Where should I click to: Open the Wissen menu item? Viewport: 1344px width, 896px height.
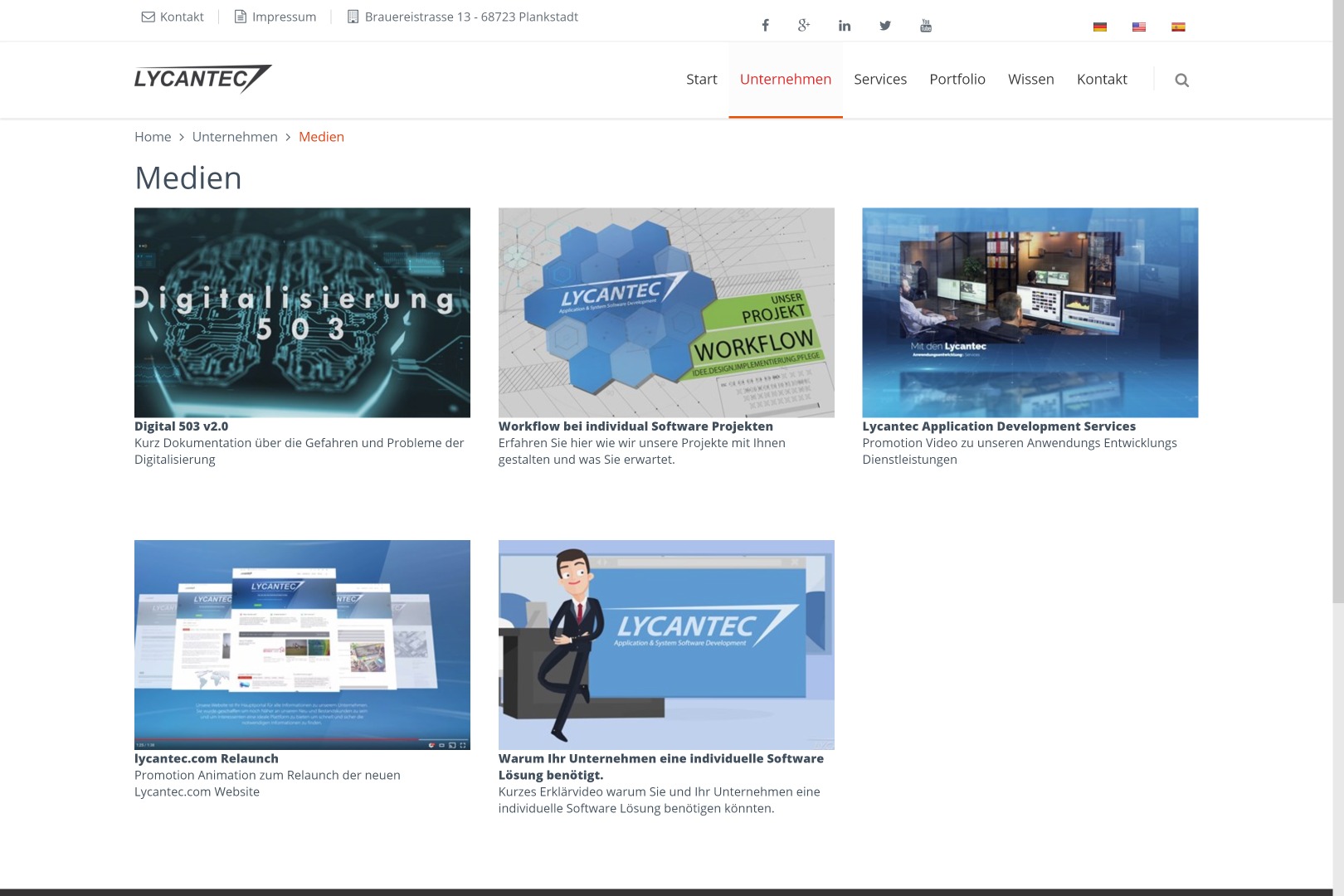point(1031,80)
